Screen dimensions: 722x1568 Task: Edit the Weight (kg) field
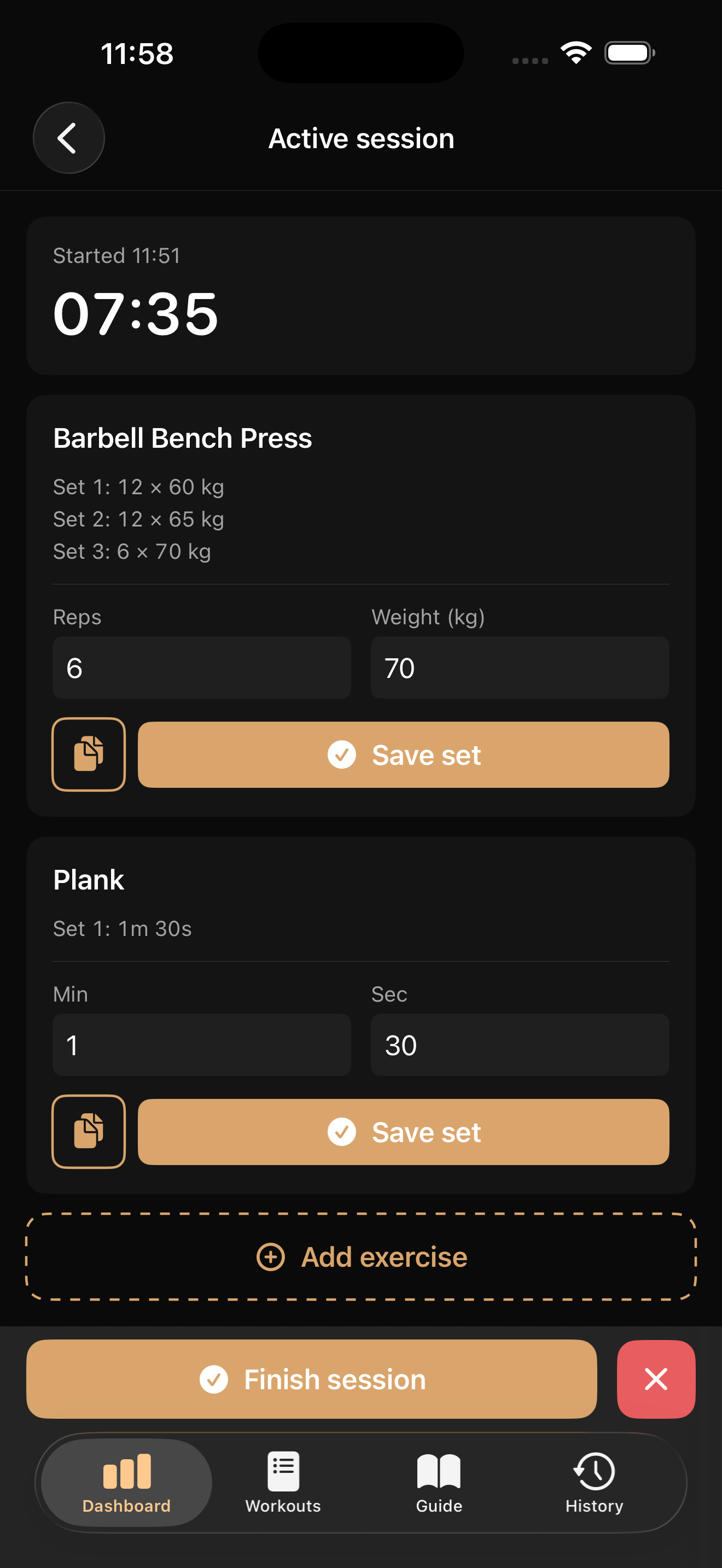pyautogui.click(x=520, y=668)
